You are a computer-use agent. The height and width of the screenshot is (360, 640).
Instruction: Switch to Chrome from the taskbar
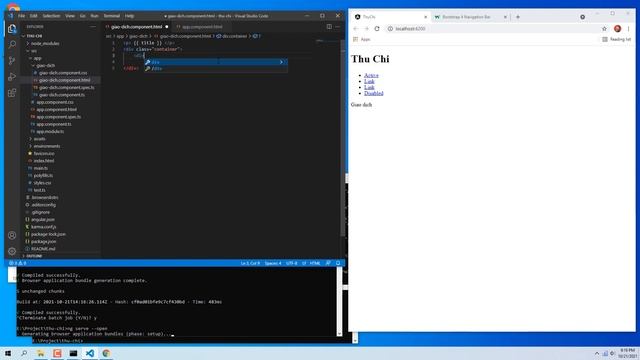pos(106,353)
